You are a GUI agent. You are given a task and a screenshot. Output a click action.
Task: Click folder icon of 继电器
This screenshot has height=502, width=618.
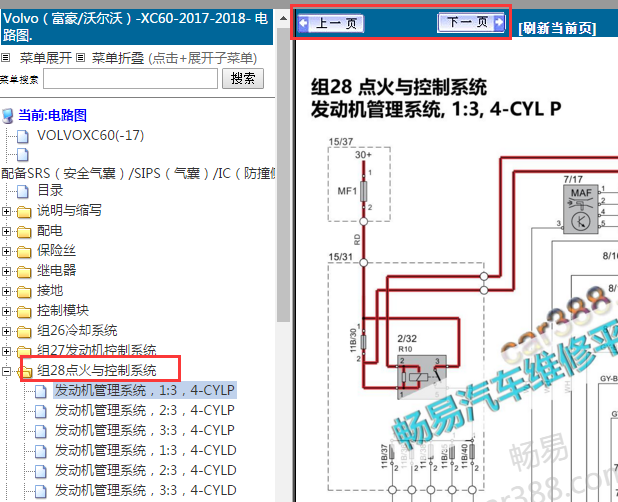point(24,271)
